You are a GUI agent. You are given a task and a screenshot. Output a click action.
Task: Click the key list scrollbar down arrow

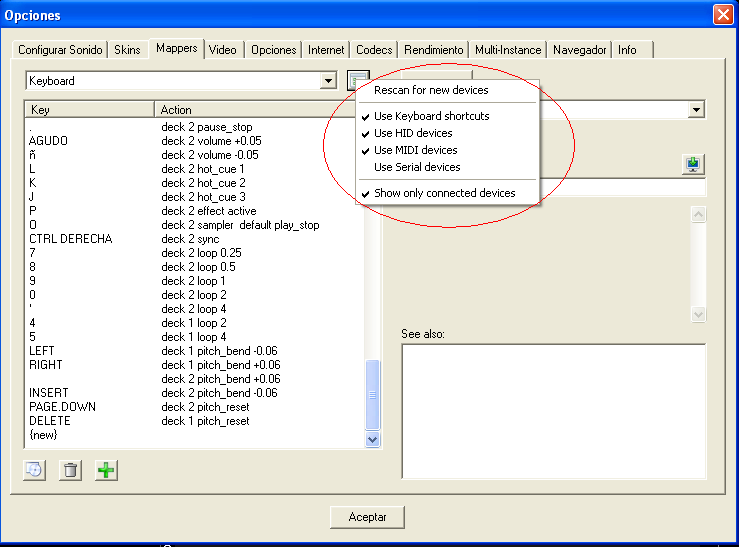[x=374, y=439]
